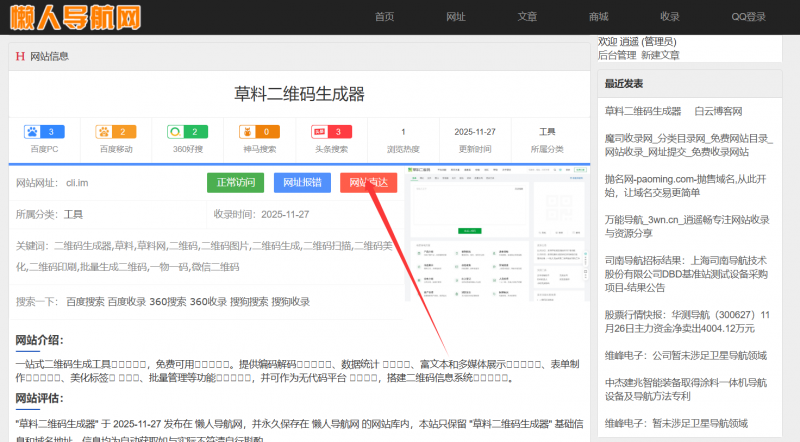The height and width of the screenshot is (442, 800).
Task: Click the 360搜索 link
Action: click(168, 302)
